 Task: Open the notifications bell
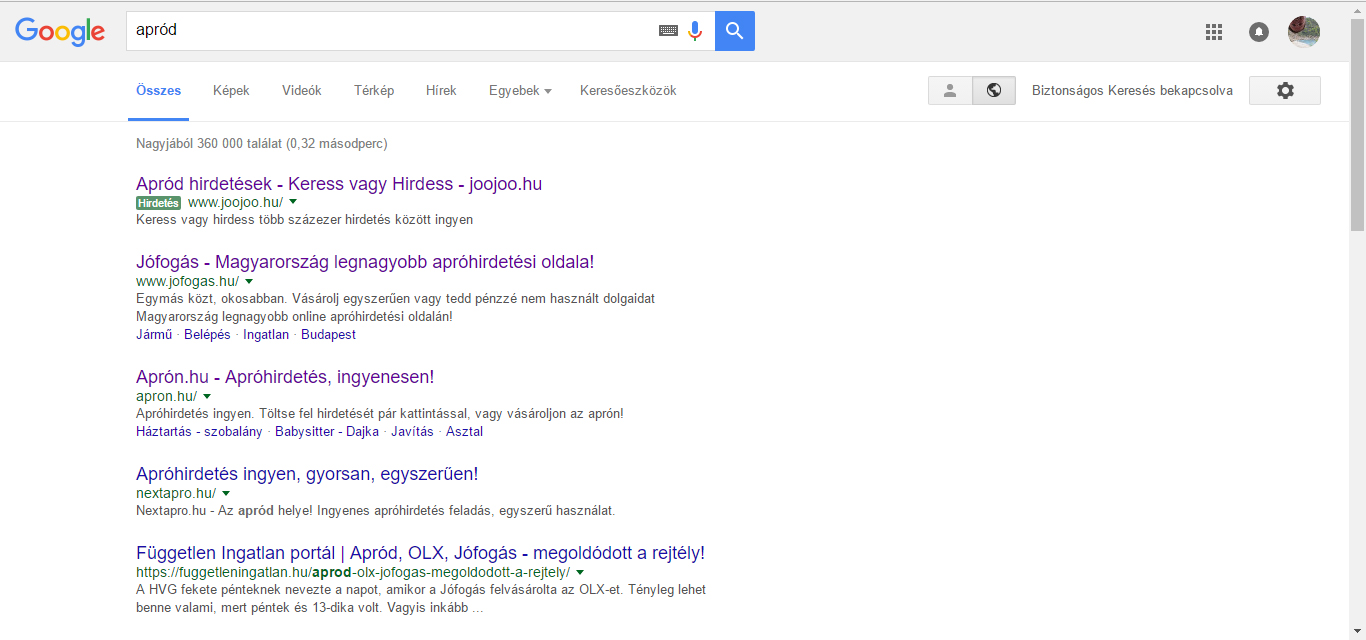tap(1259, 32)
